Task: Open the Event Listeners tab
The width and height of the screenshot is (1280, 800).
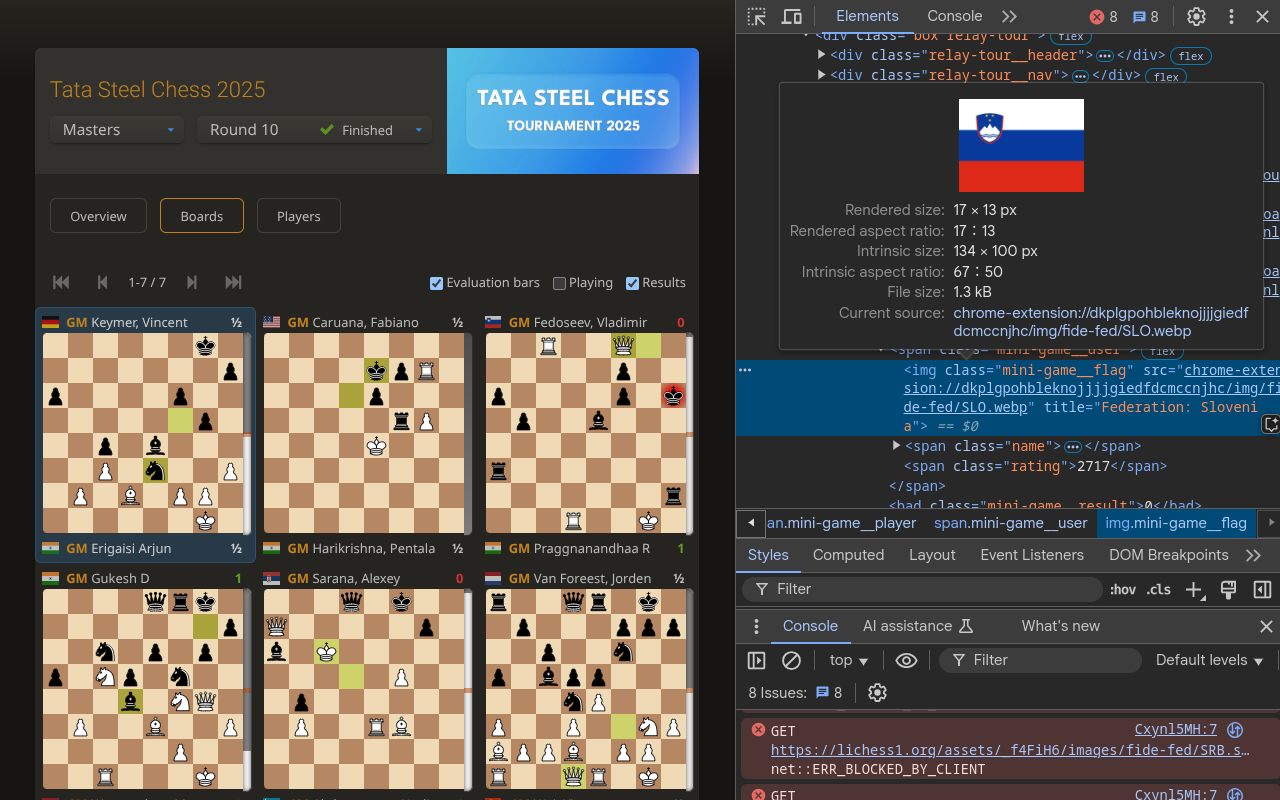Action: point(1032,555)
